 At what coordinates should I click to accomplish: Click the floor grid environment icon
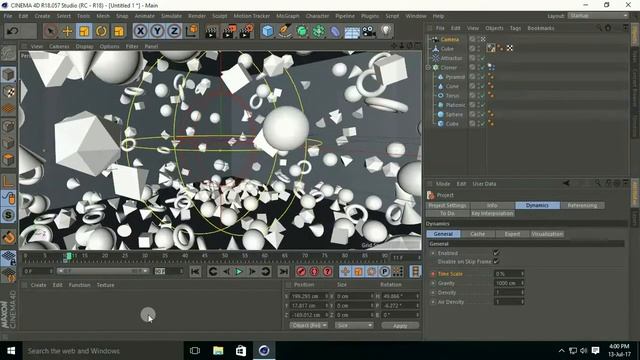[352, 31]
